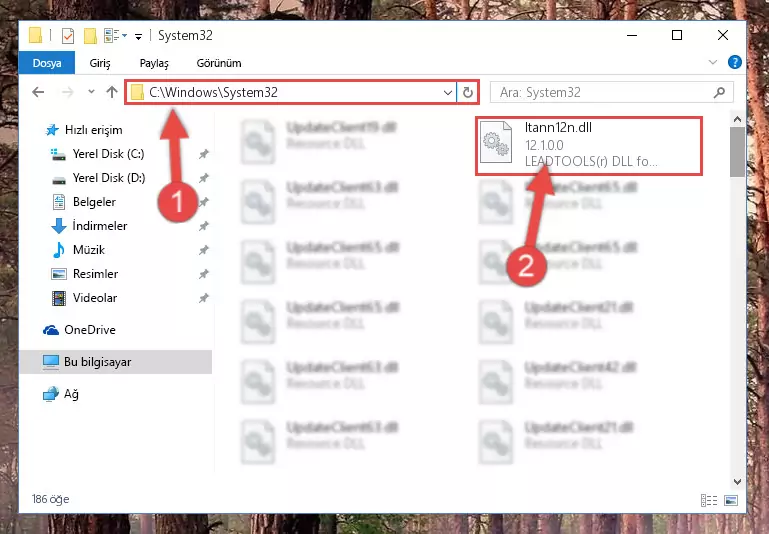Select the ltann12n.dll file
Viewport: 769px width, 534px height.
(x=589, y=146)
